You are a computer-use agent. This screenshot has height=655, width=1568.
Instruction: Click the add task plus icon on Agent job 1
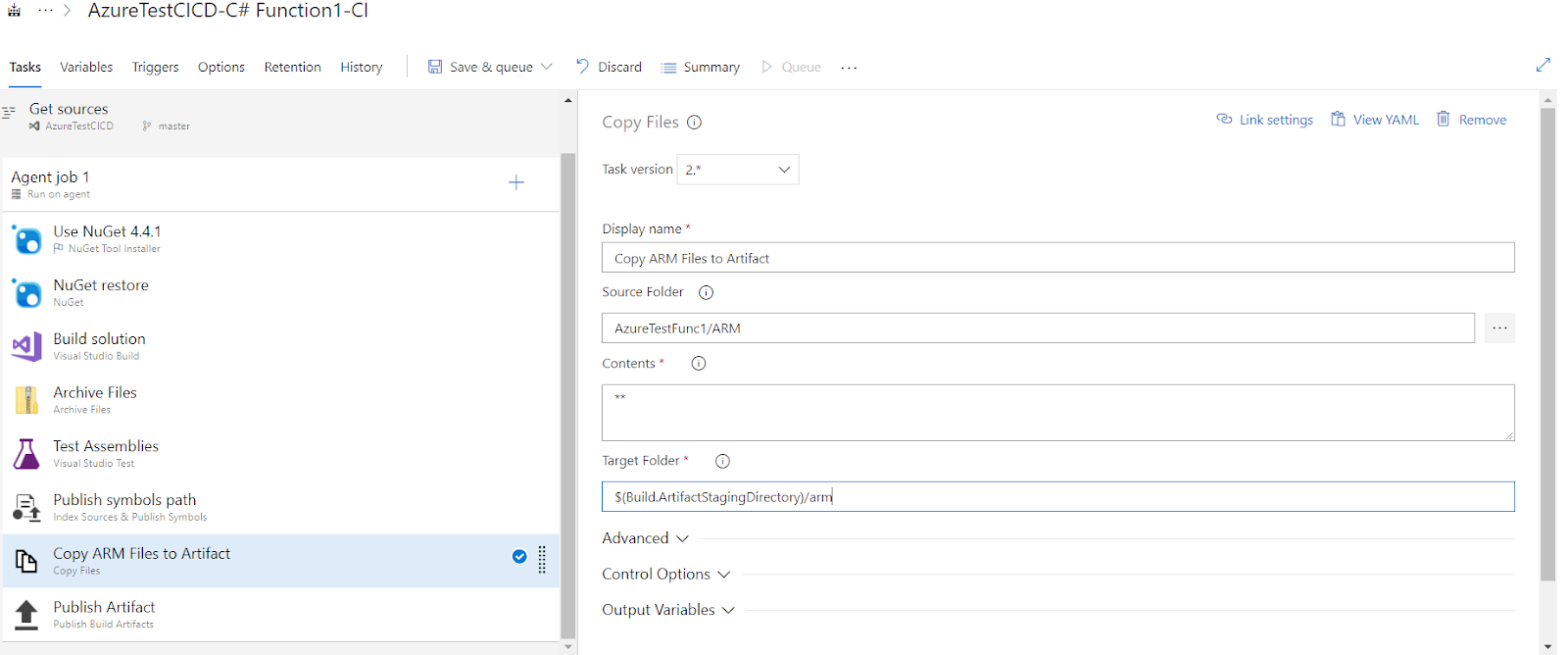(x=516, y=182)
